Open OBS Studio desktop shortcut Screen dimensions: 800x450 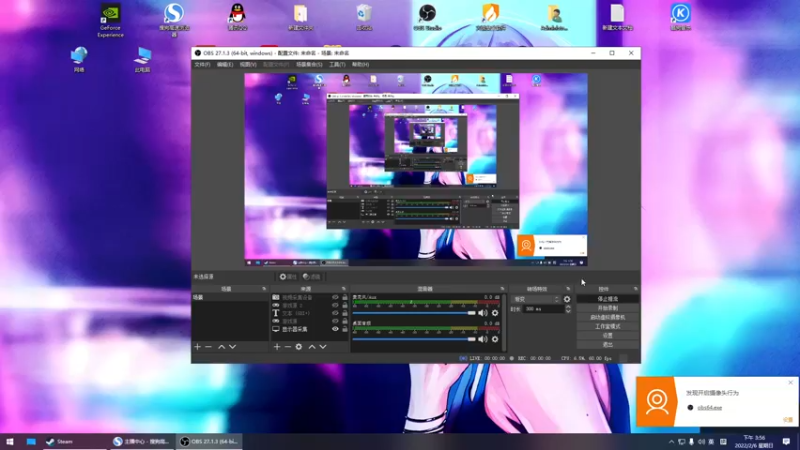[427, 18]
